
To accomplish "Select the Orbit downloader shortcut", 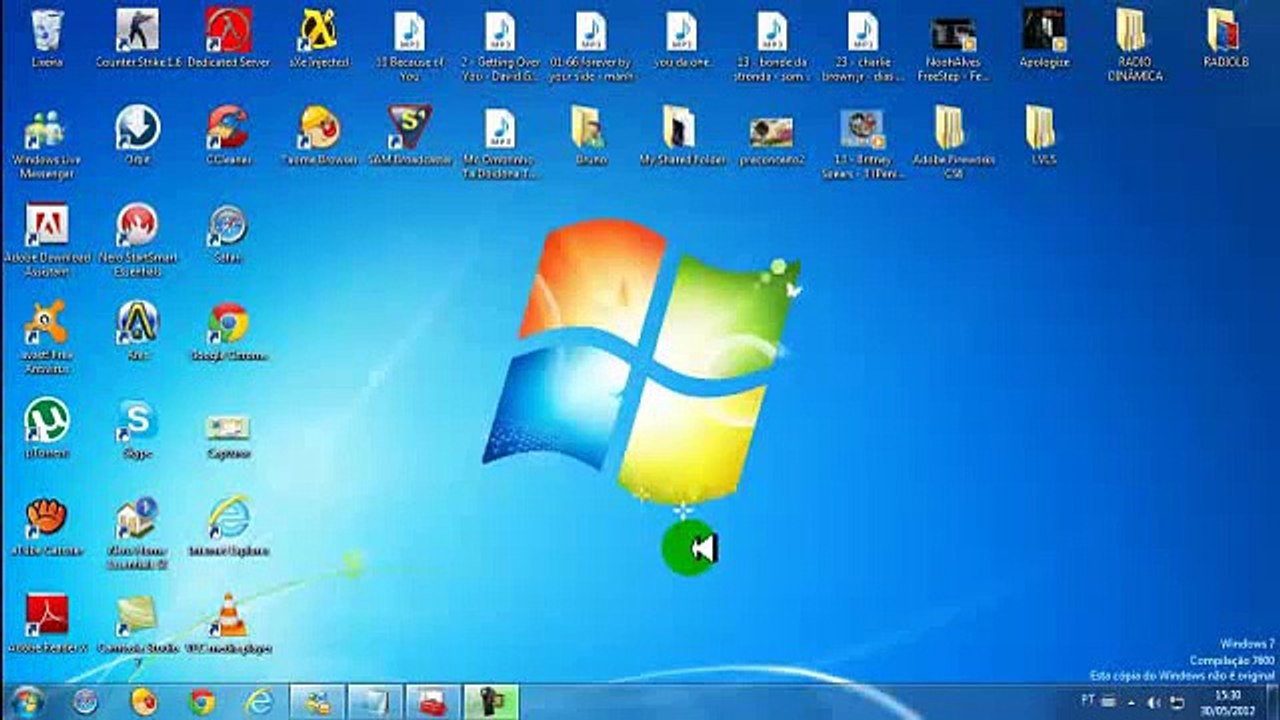I will [x=138, y=136].
